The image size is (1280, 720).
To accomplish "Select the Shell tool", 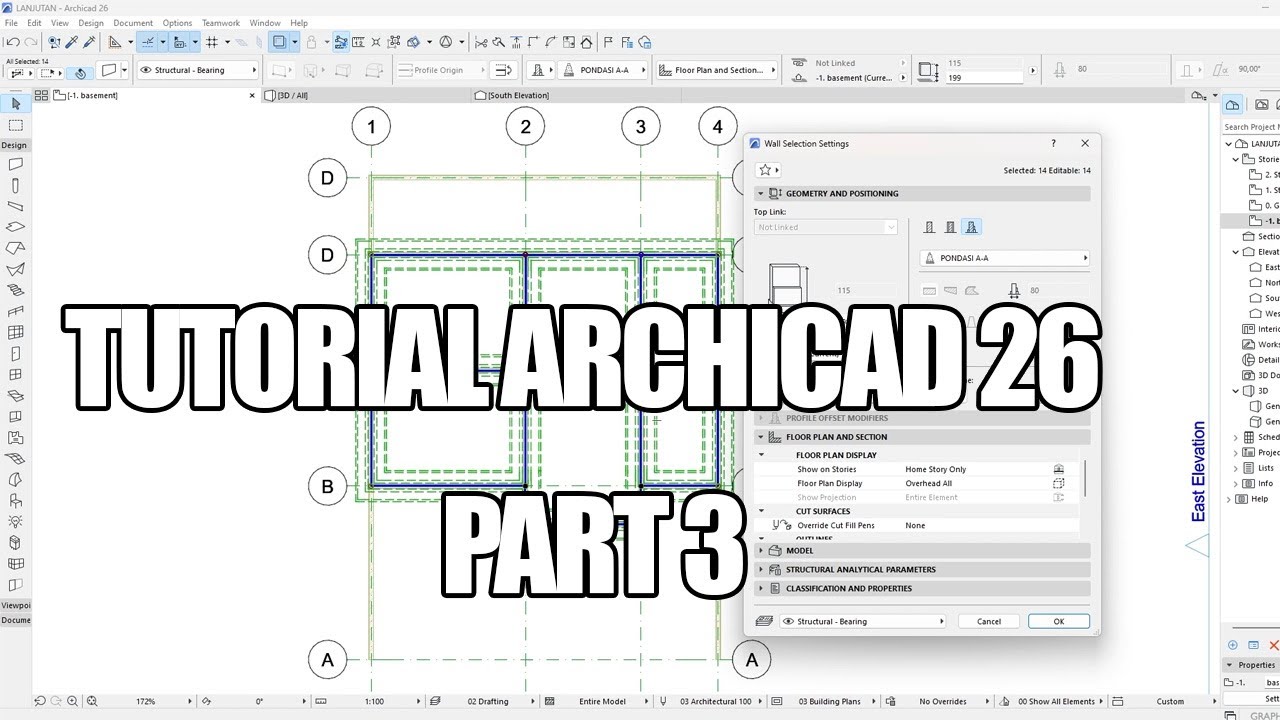I will [15, 269].
